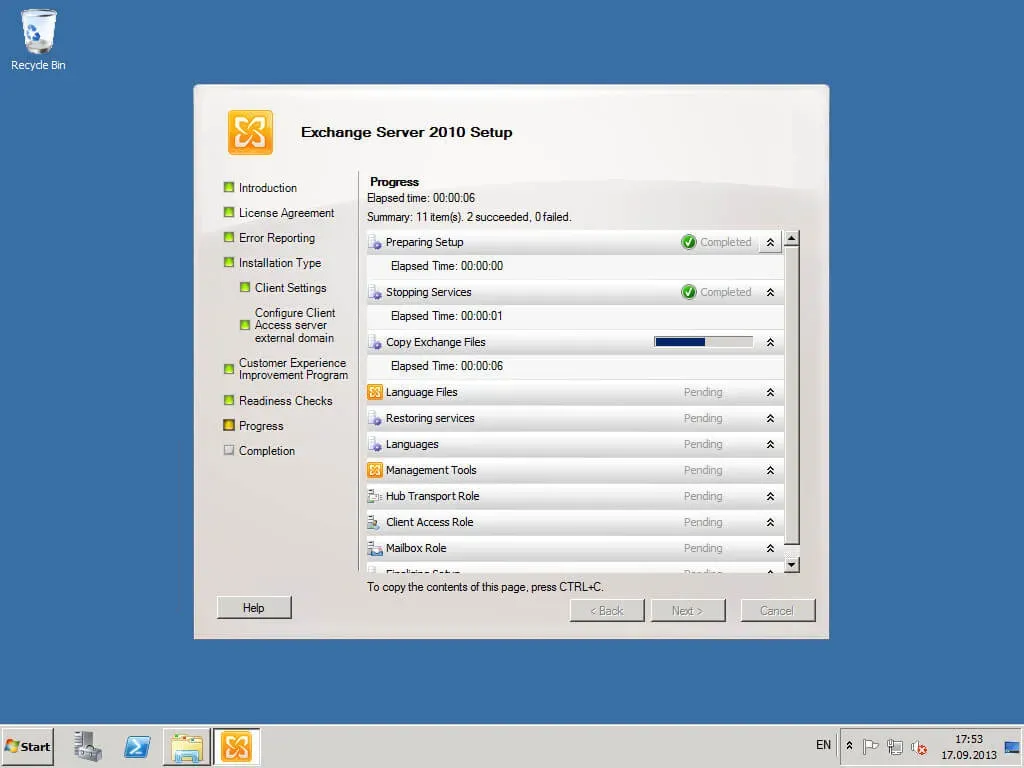
Task: Click the Help button
Action: [x=254, y=607]
